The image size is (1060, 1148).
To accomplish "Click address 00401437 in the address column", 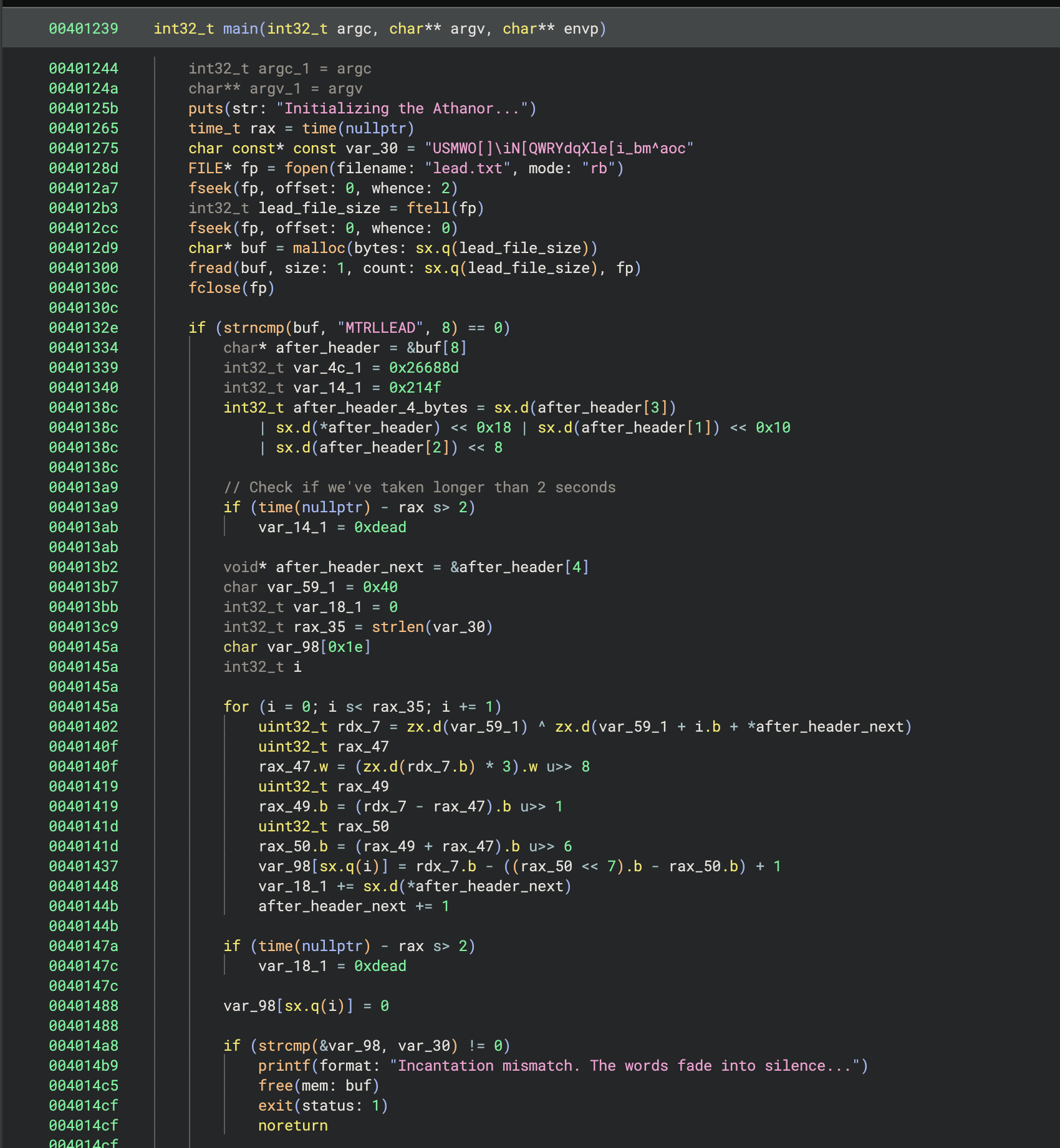I will point(84,866).
